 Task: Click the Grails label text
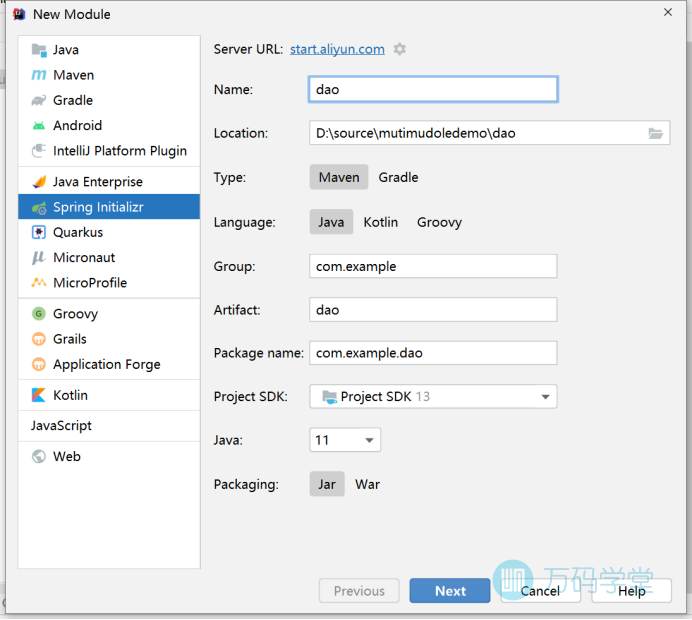(x=70, y=339)
